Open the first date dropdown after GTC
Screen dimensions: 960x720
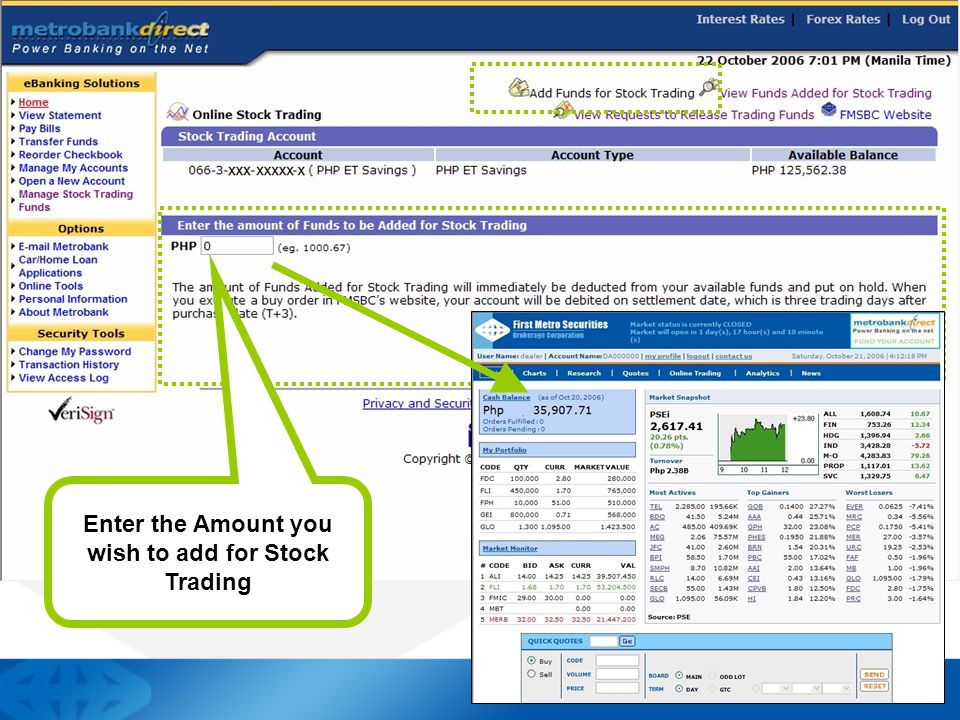click(x=776, y=689)
